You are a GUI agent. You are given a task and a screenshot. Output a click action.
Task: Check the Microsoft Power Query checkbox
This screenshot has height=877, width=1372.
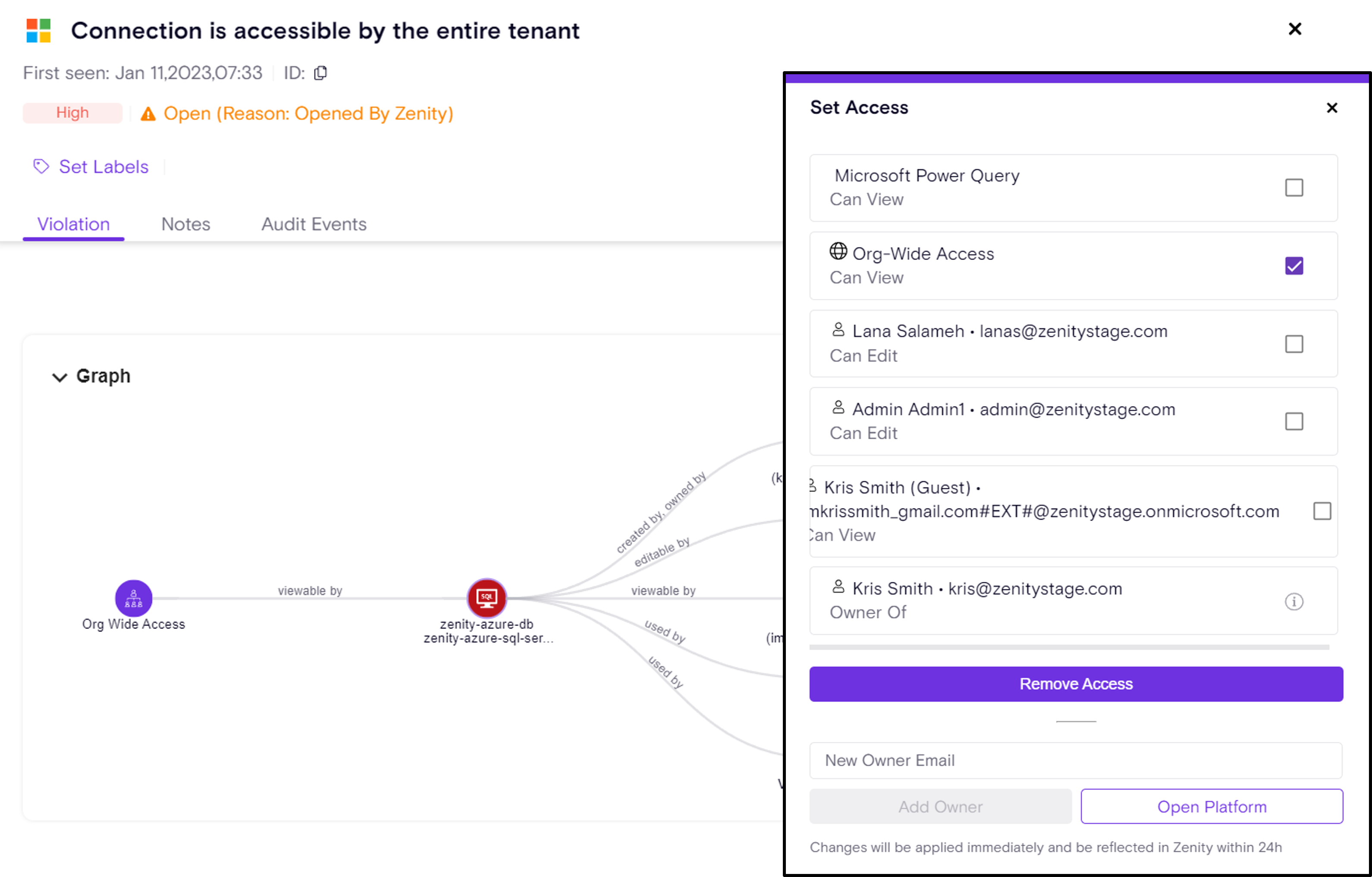[1294, 188]
